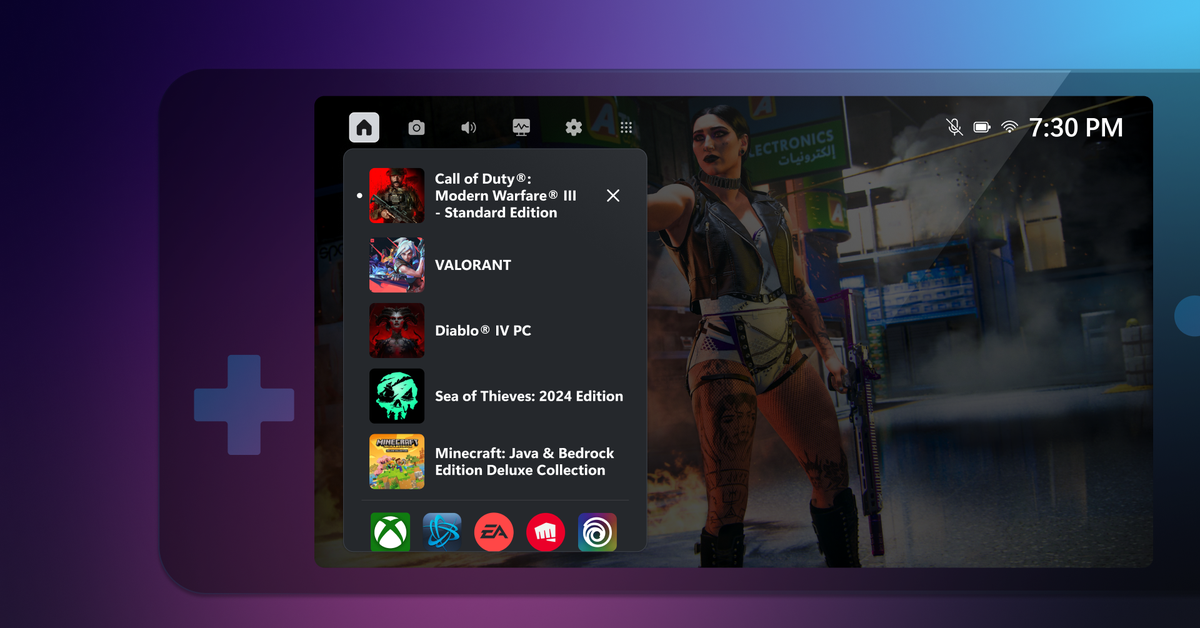The height and width of the screenshot is (628, 1200).
Task: Click the muted microphone status icon
Action: pyautogui.click(x=954, y=127)
